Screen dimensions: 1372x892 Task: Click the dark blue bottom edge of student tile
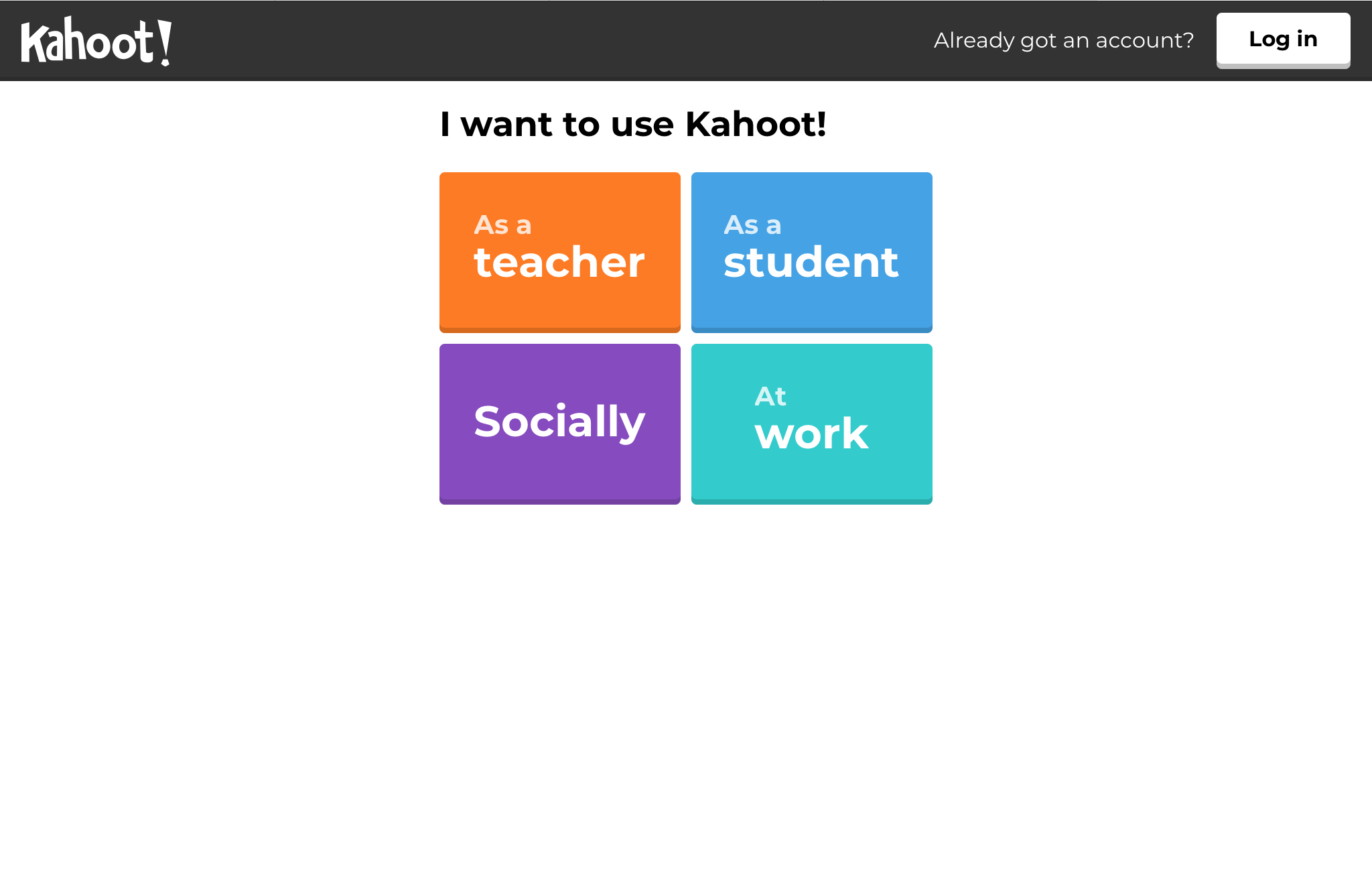[x=811, y=330]
